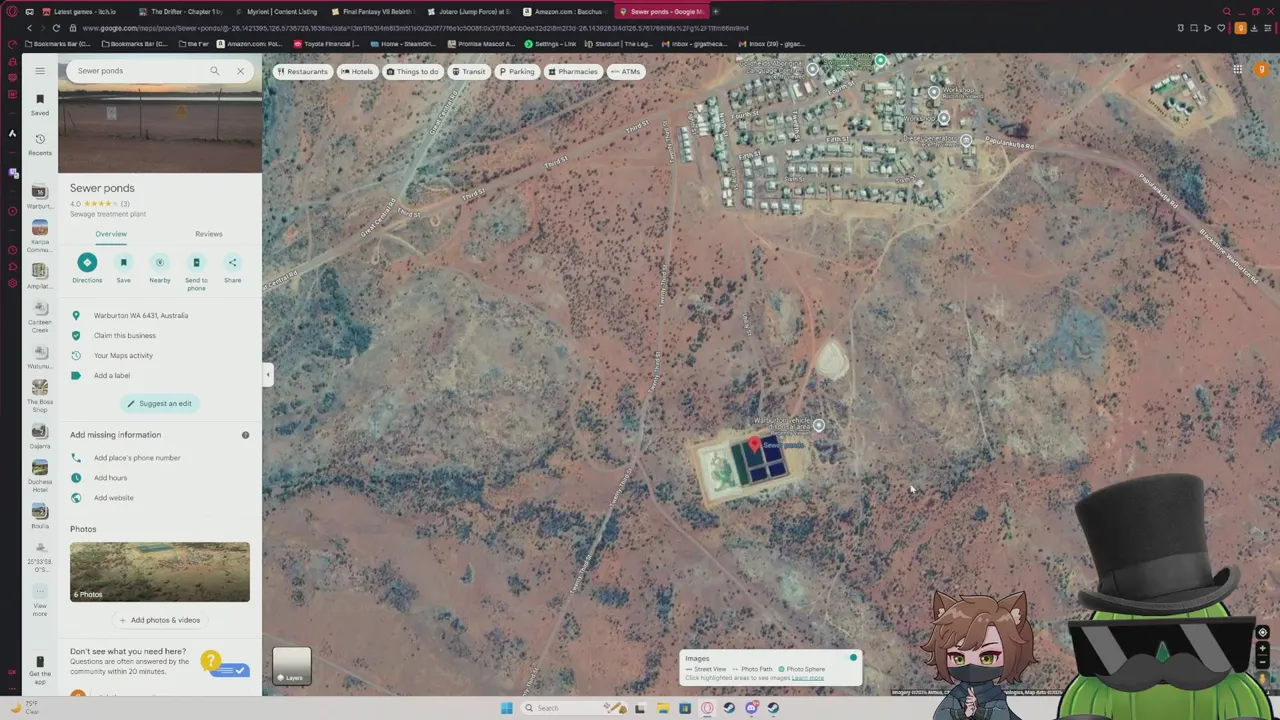The image size is (1280, 720).
Task: Select the Things to do chip
Action: [412, 71]
